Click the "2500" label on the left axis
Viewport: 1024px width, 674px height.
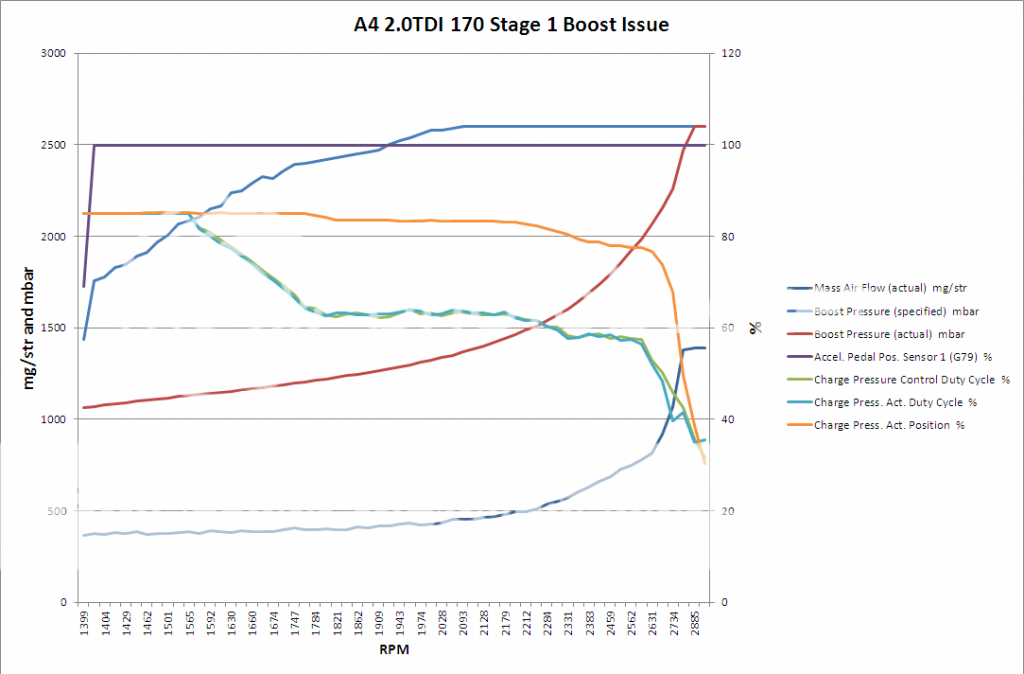54,145
